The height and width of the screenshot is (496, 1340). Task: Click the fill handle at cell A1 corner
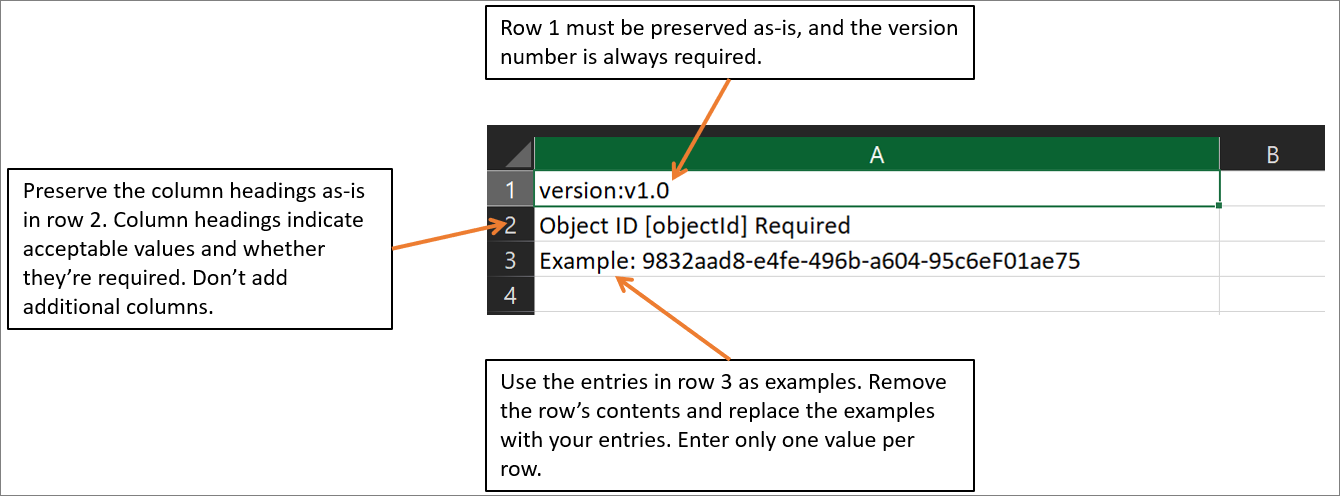[1220, 206]
